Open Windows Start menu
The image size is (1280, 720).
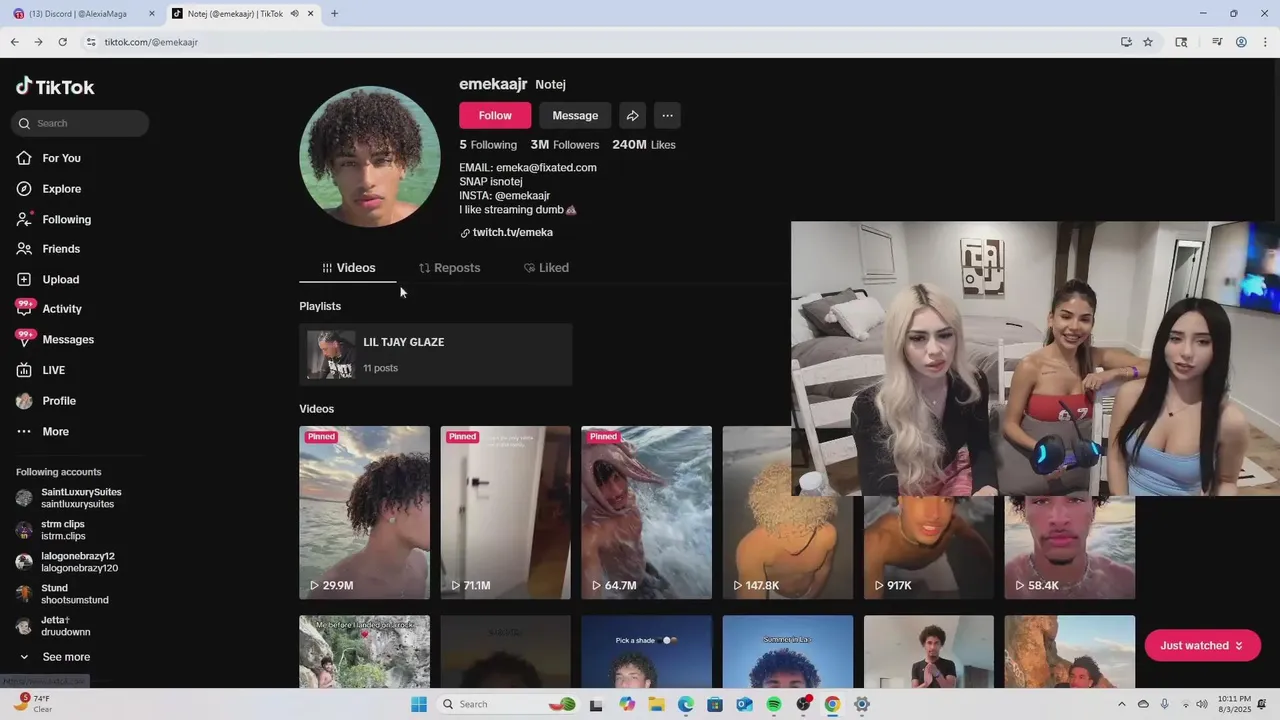419,704
